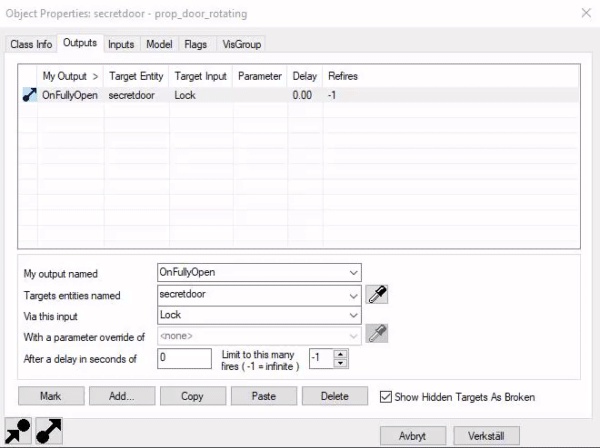The width and height of the screenshot is (600, 448).
Task: Go to the Flags tab
Action: click(196, 44)
